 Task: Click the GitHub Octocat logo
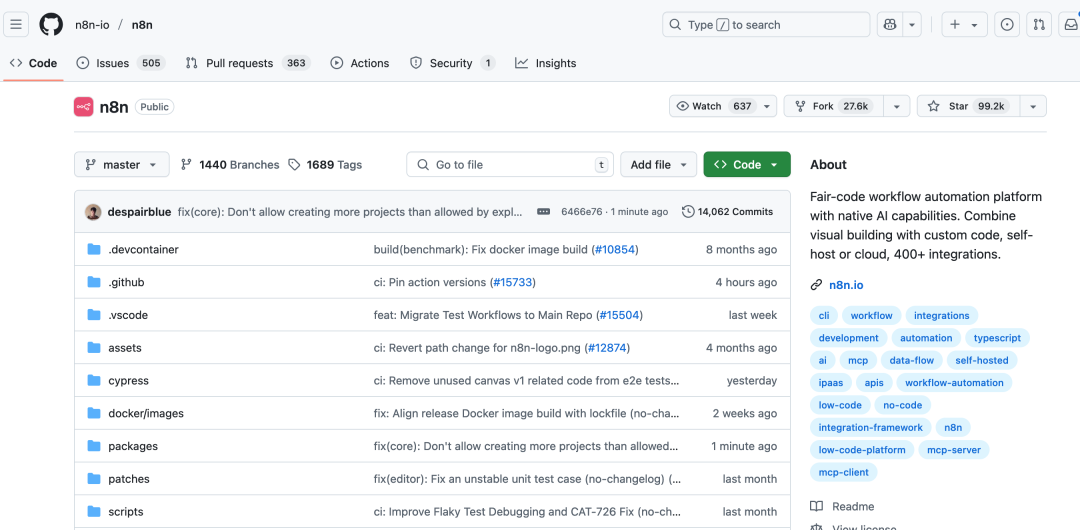pyautogui.click(x=51, y=25)
